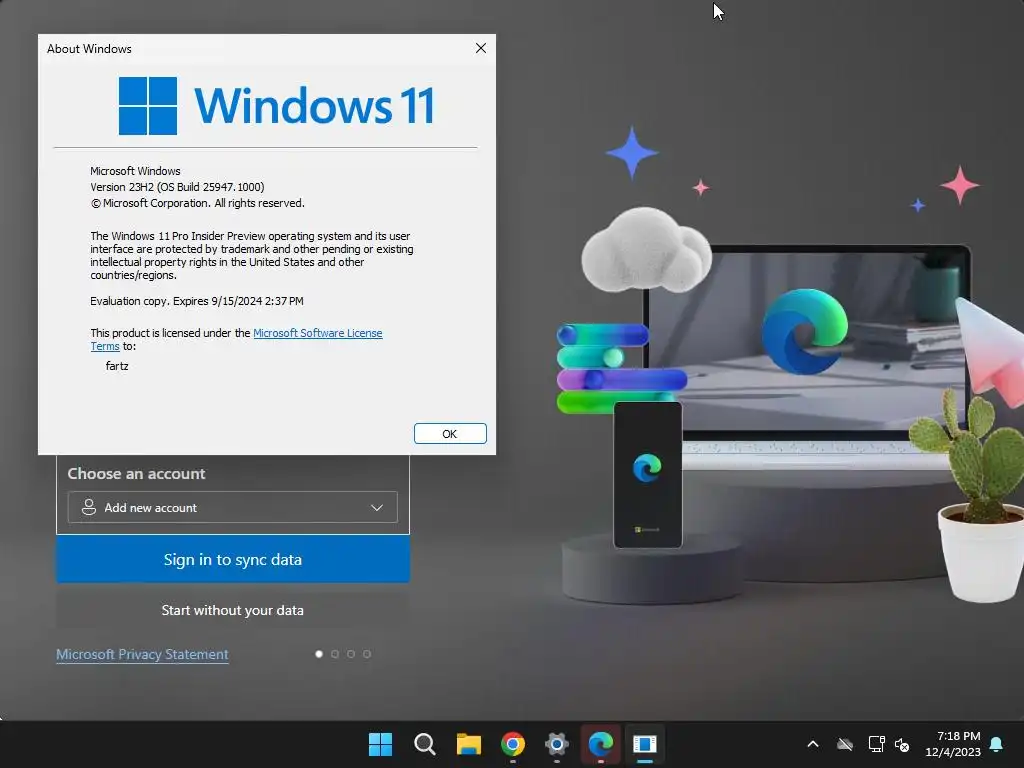This screenshot has height=768, width=1024.
Task: Open Settings gear in taskbar
Action: pyautogui.click(x=556, y=744)
